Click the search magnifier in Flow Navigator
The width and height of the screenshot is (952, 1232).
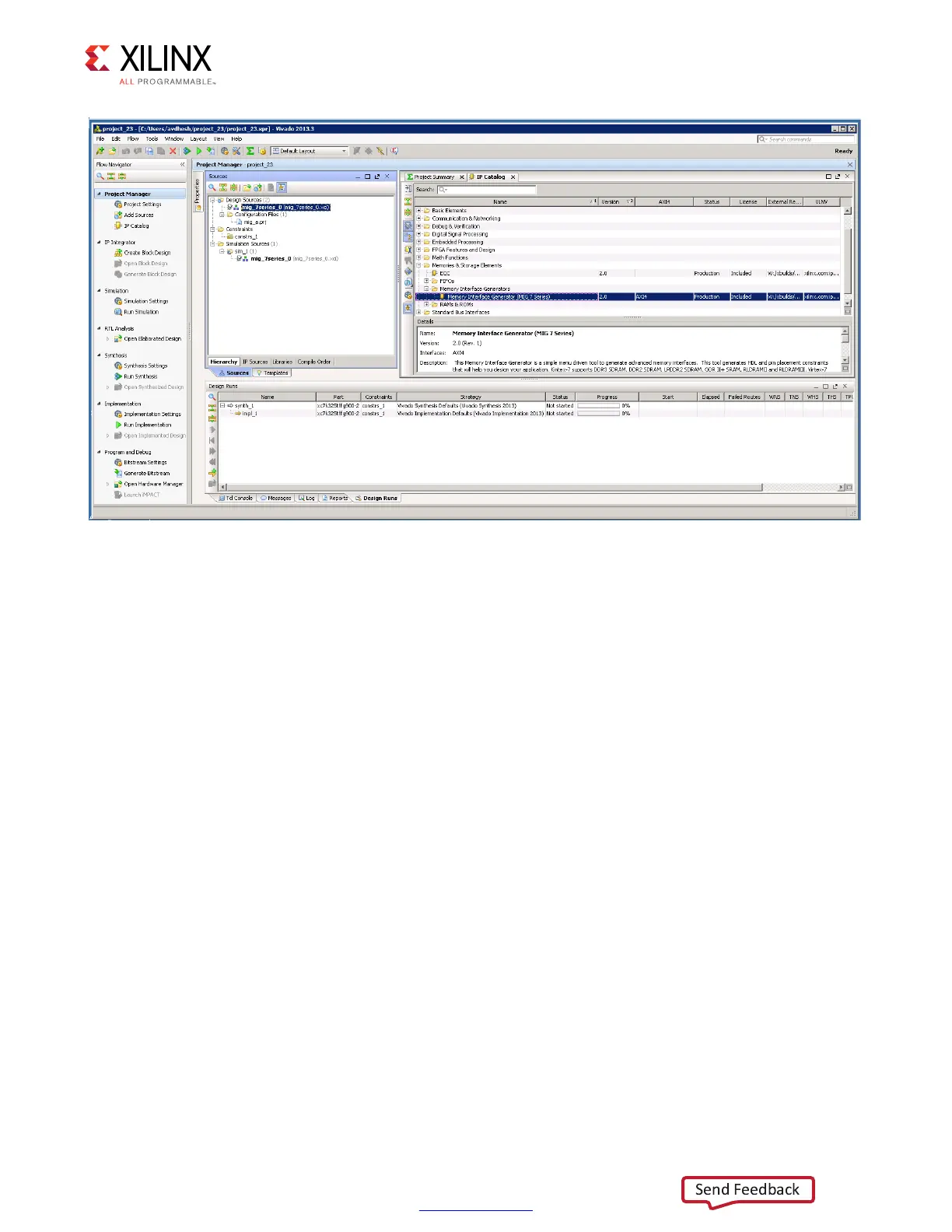click(100, 177)
